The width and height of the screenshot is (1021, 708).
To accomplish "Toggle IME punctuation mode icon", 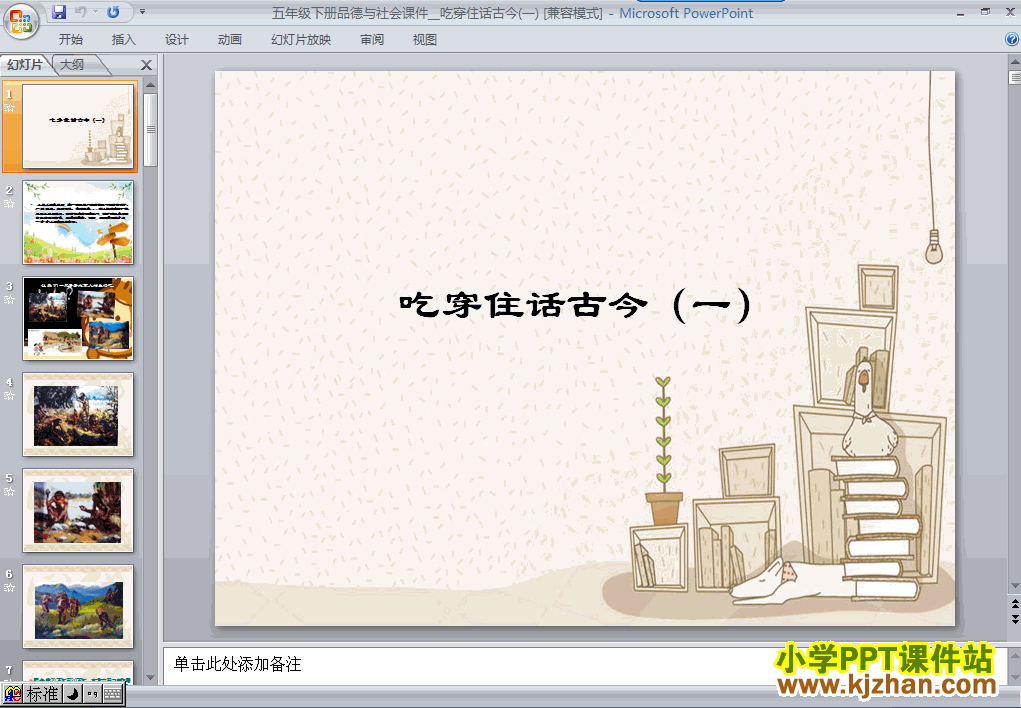I will pos(92,694).
